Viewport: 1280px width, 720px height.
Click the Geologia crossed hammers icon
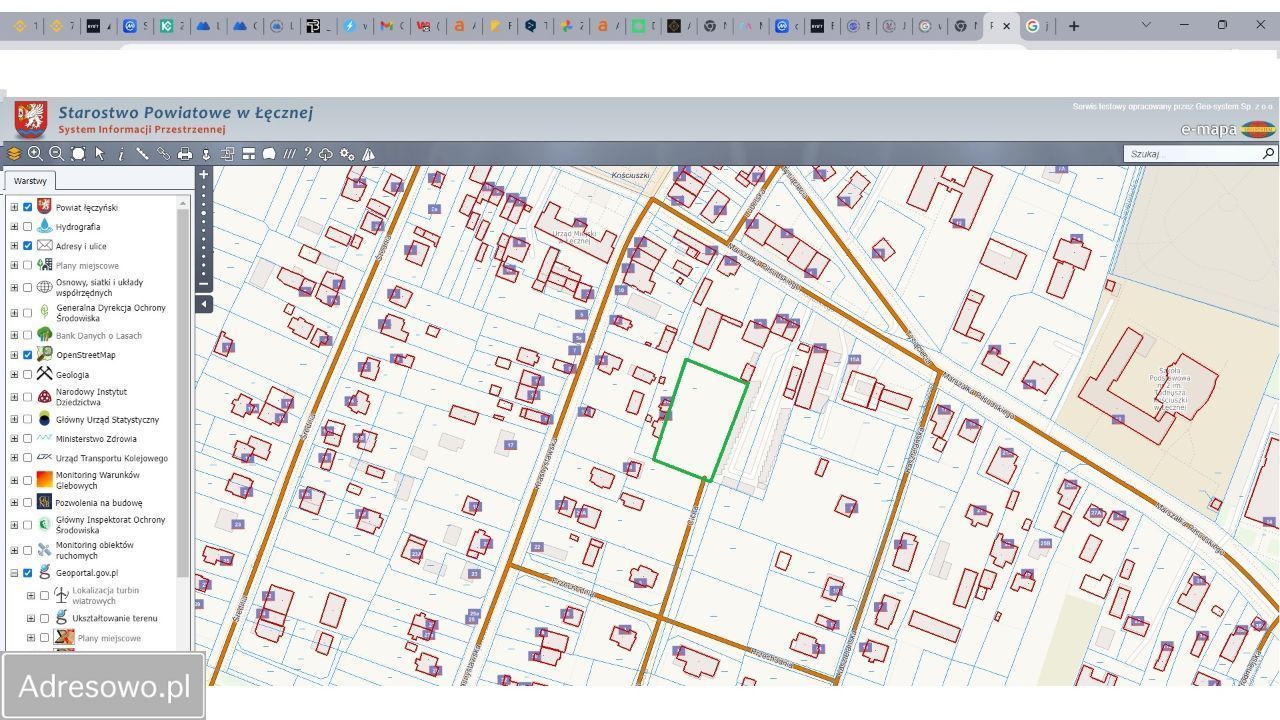[x=44, y=374]
